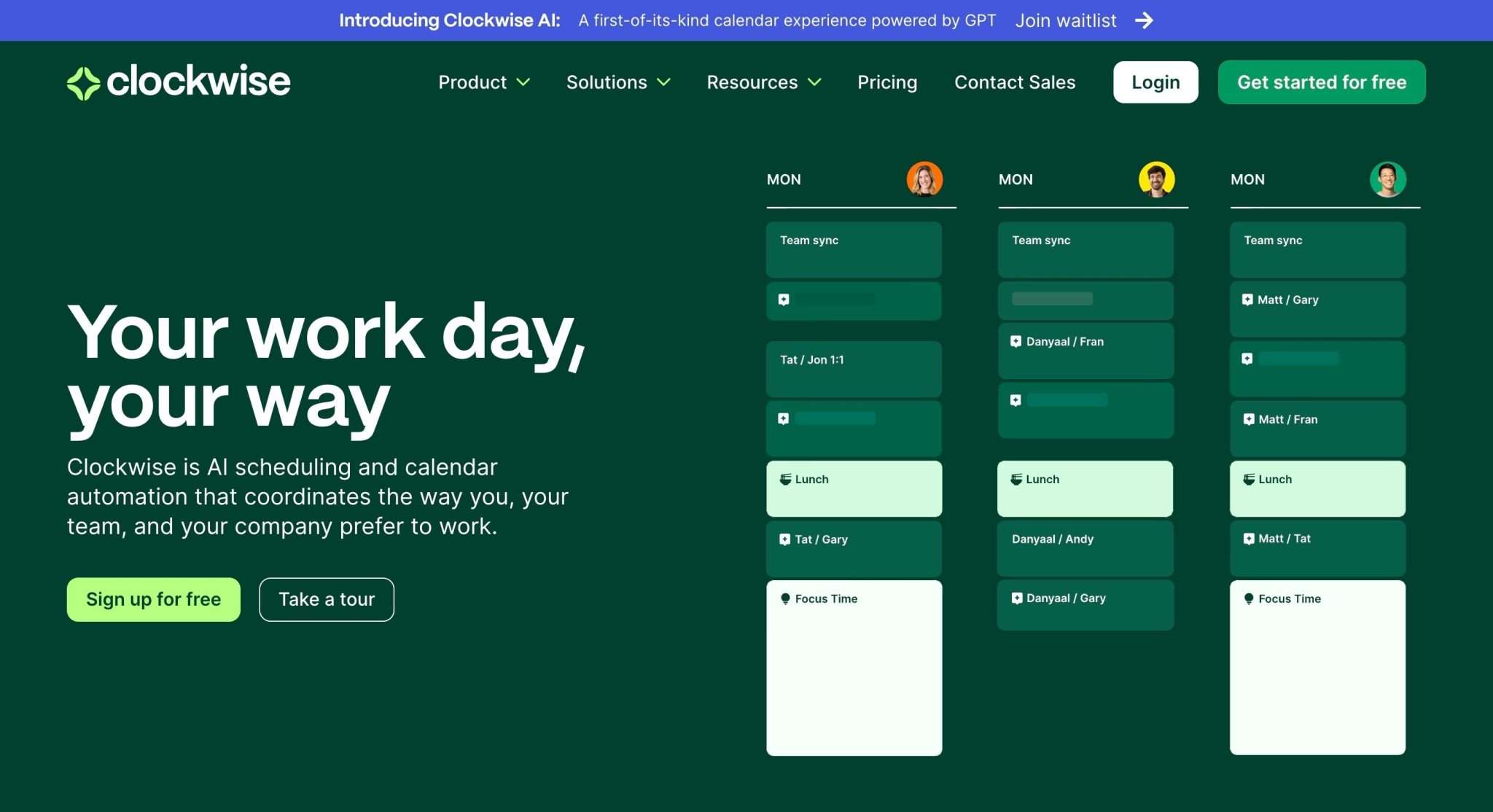
Task: Click the sparkle icon beside Danyaal / Fran
Action: [x=1016, y=341]
